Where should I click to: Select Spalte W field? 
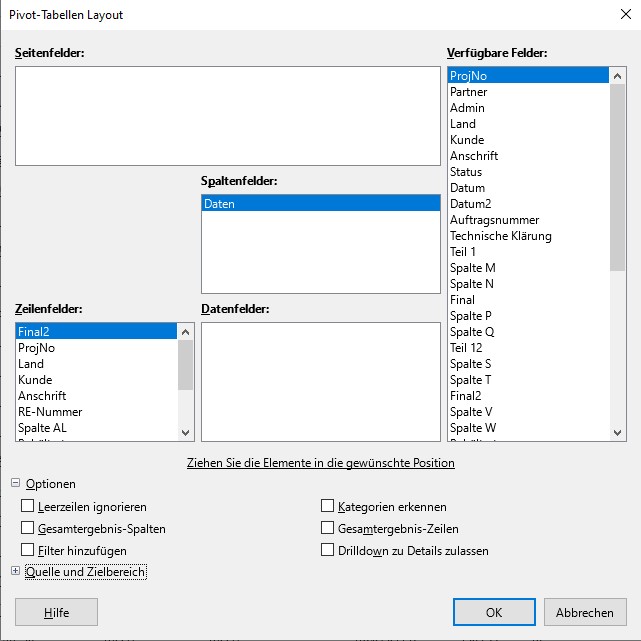[528, 427]
